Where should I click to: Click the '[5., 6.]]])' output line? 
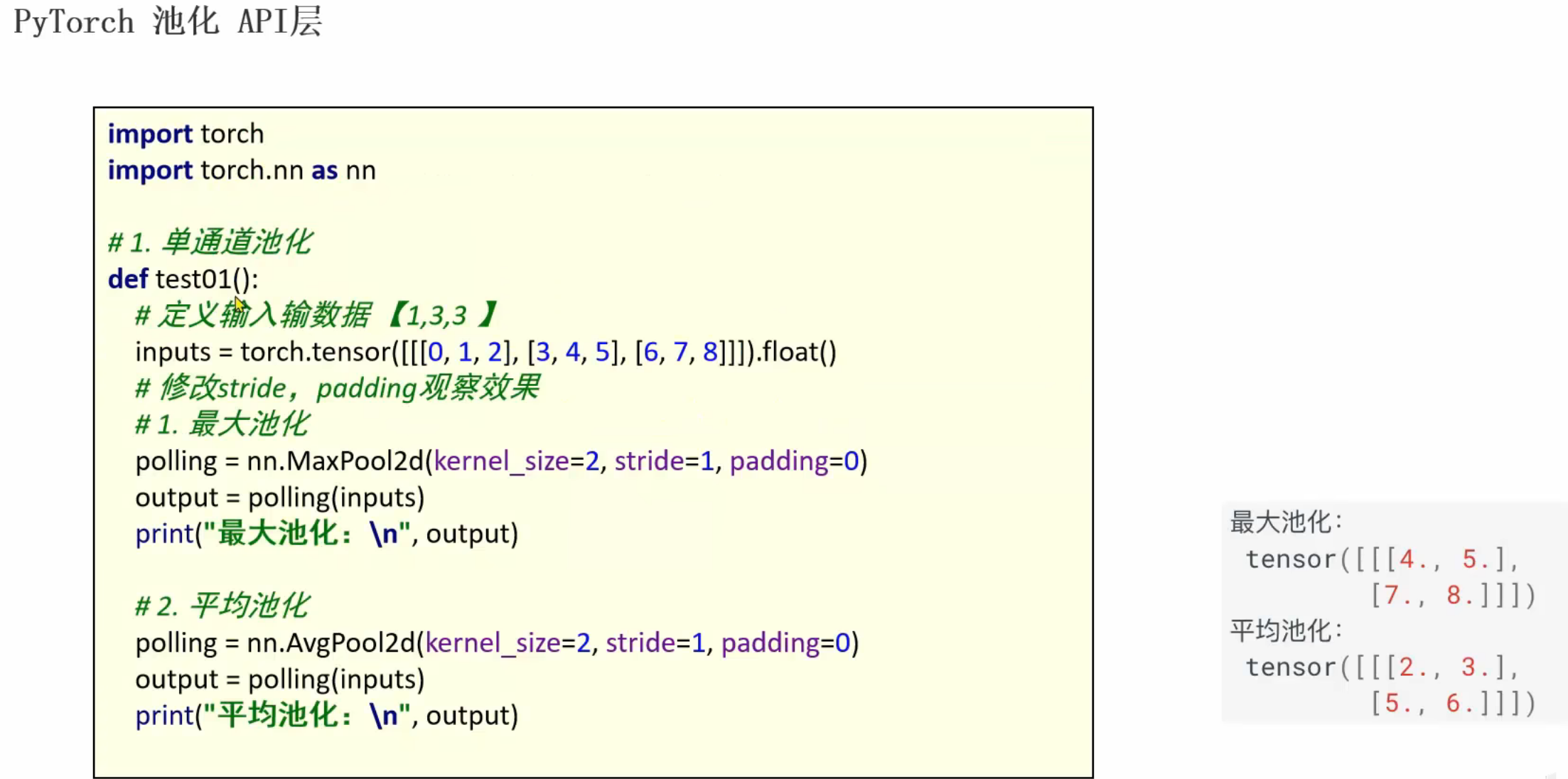coord(1452,704)
